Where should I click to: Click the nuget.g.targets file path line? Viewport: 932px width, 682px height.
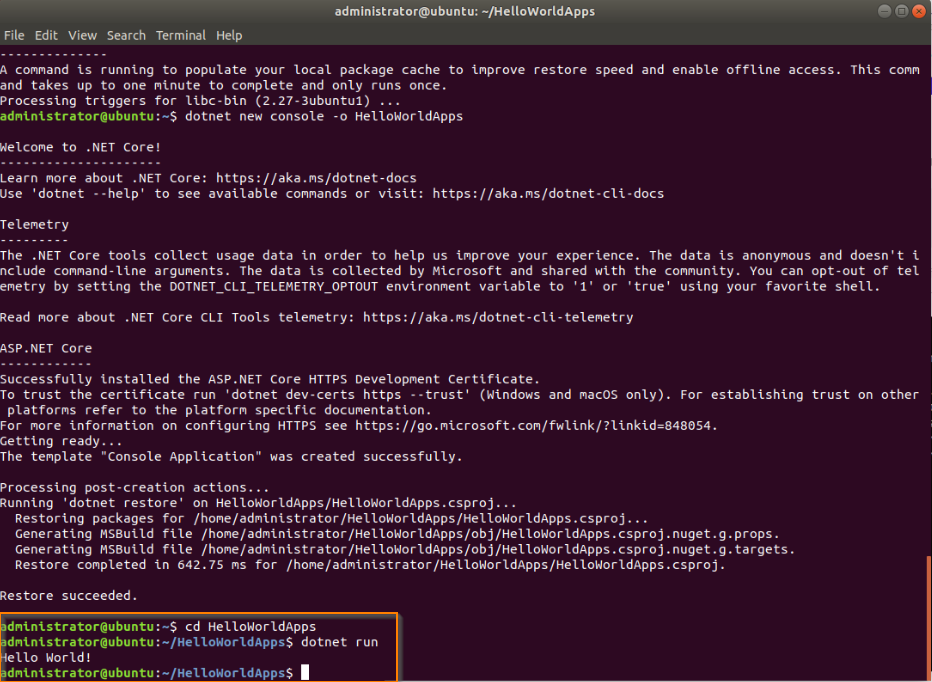click(405, 549)
